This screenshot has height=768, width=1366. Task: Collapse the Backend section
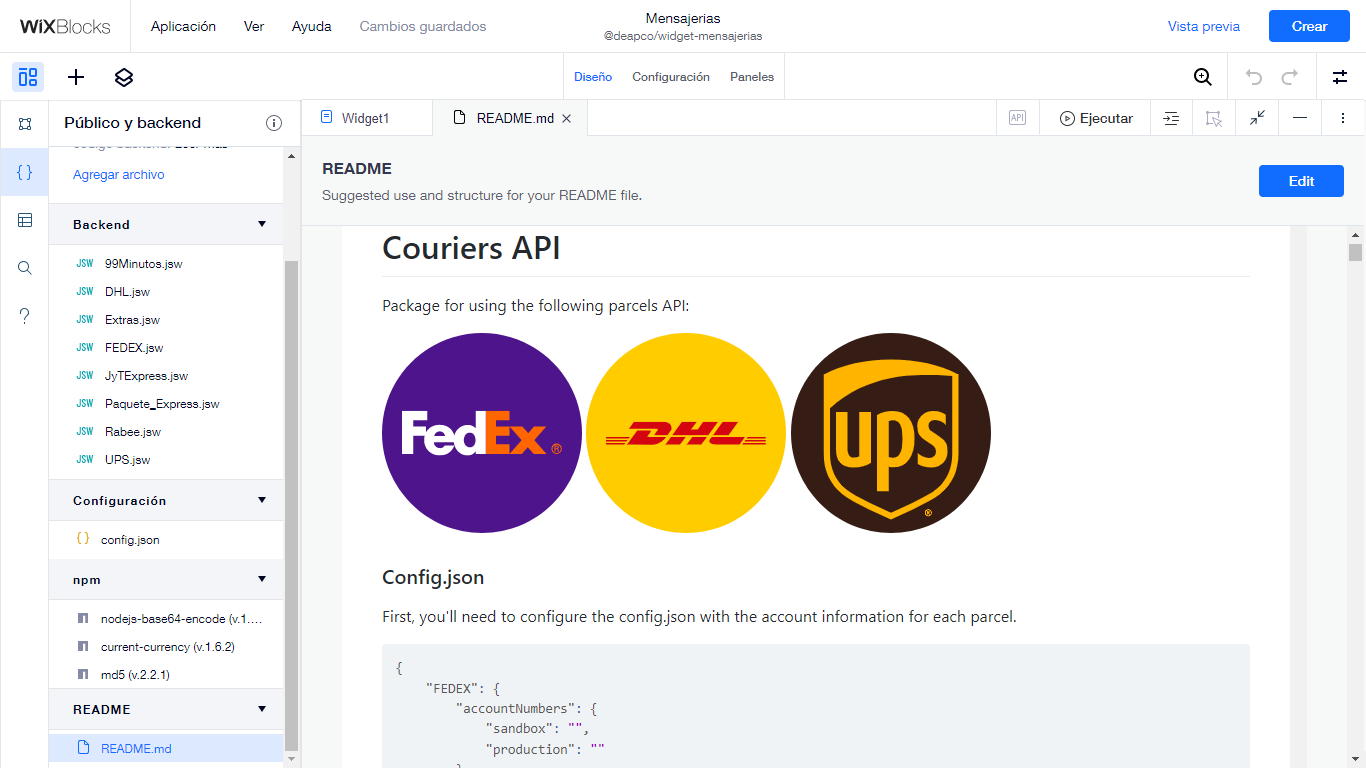tap(262, 224)
